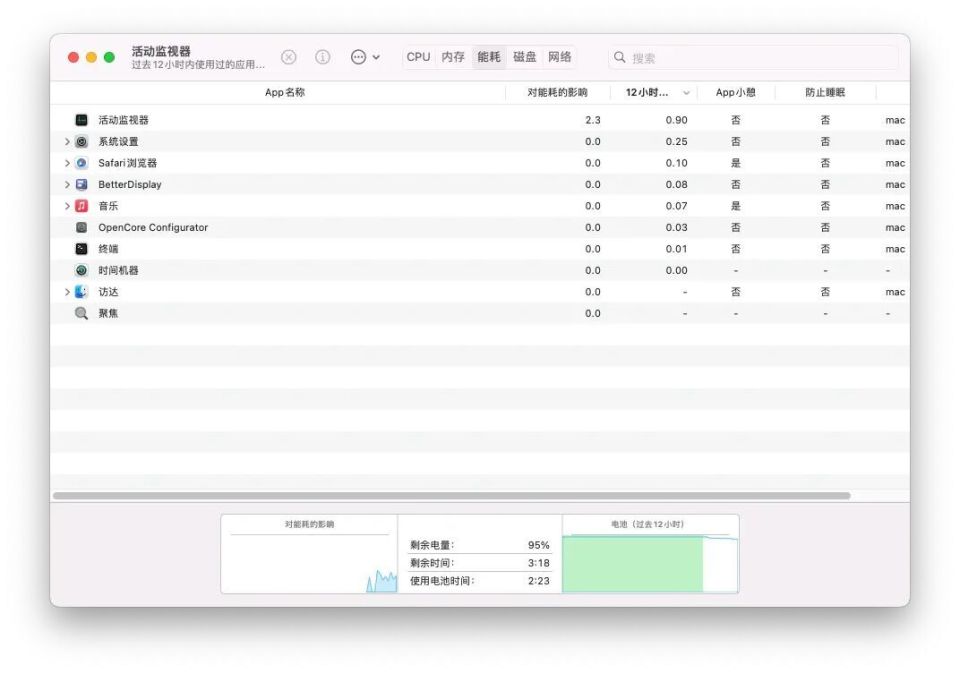Switch to the 内存 tab

click(x=453, y=57)
